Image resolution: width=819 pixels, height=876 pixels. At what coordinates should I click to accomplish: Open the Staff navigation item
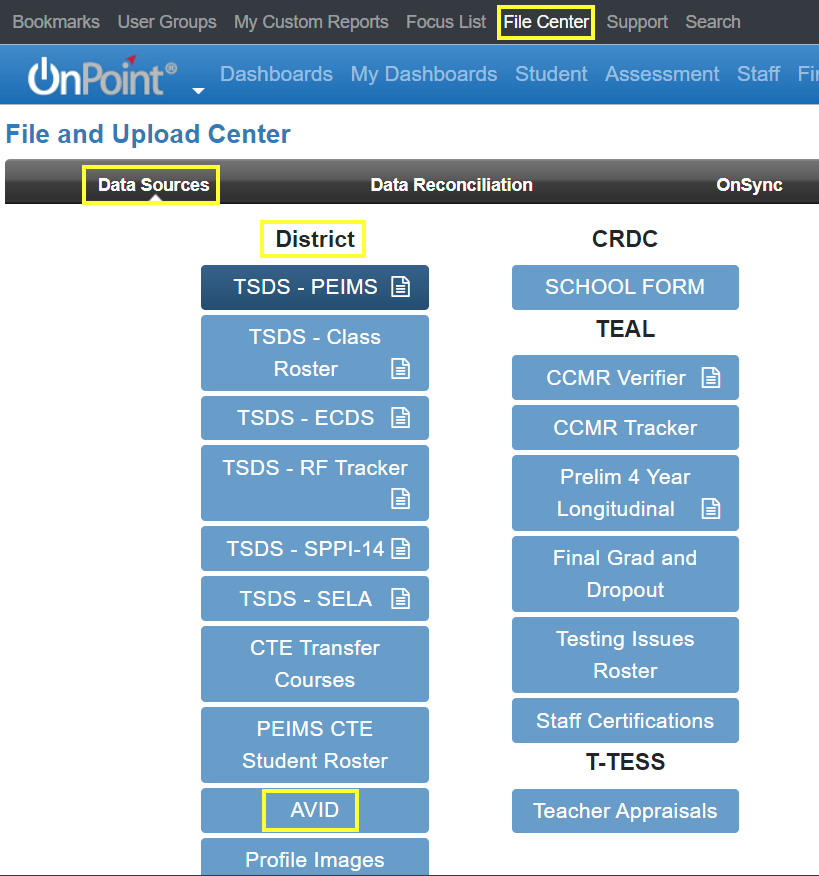[x=759, y=74]
